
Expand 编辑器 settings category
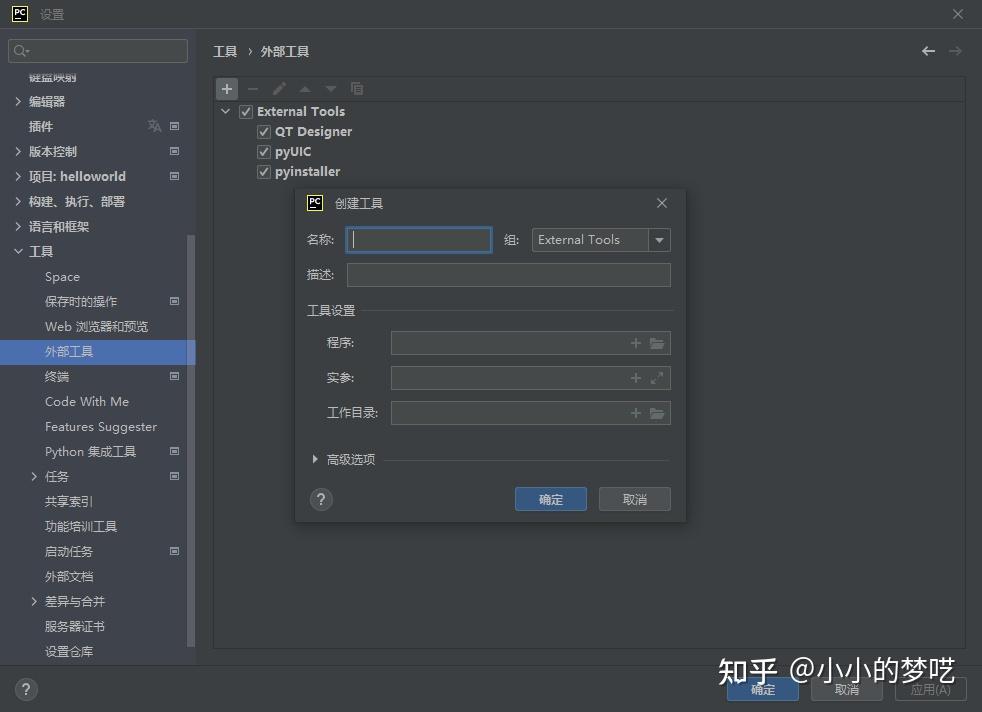(x=18, y=101)
